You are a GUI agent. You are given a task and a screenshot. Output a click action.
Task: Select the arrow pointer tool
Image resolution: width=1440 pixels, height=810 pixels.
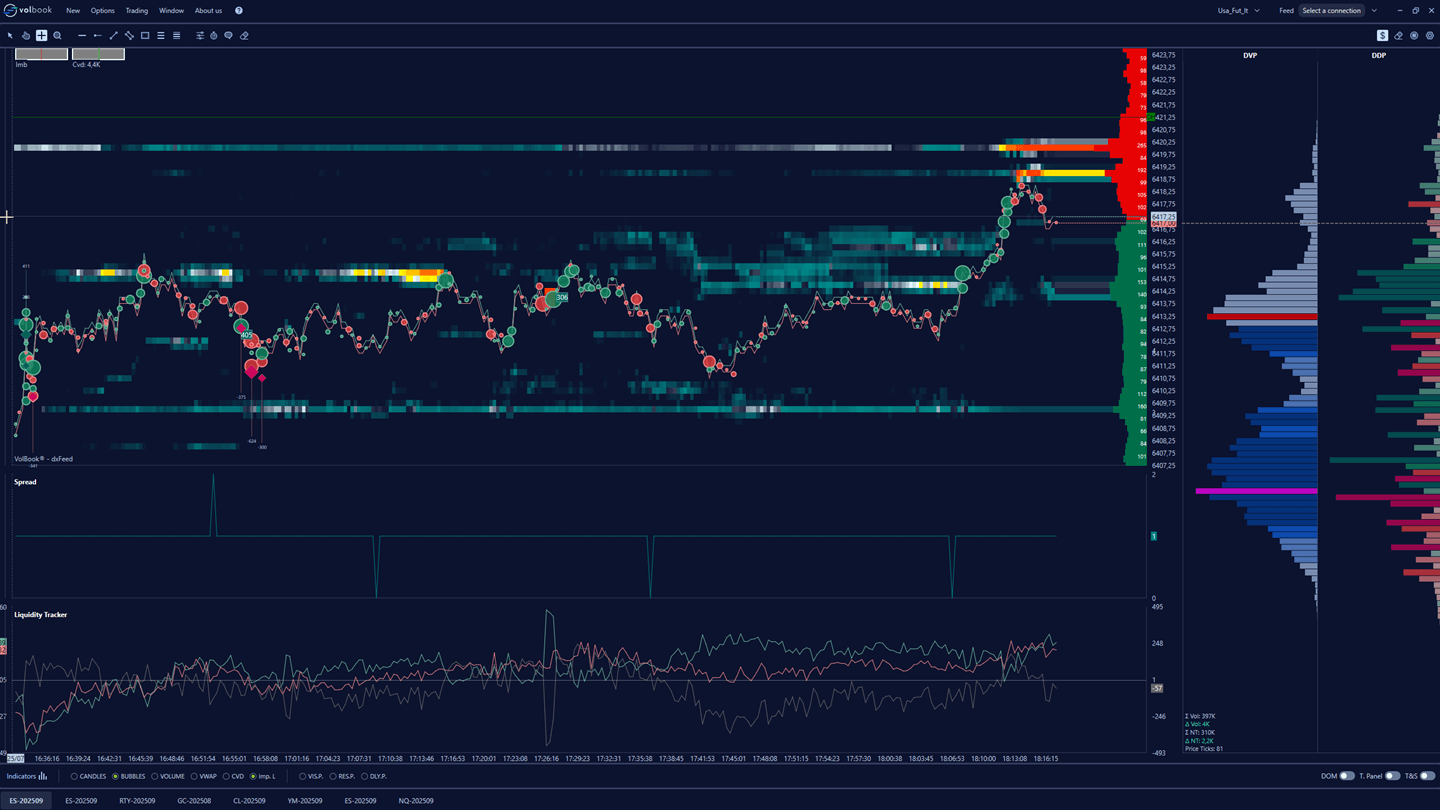tap(10, 35)
